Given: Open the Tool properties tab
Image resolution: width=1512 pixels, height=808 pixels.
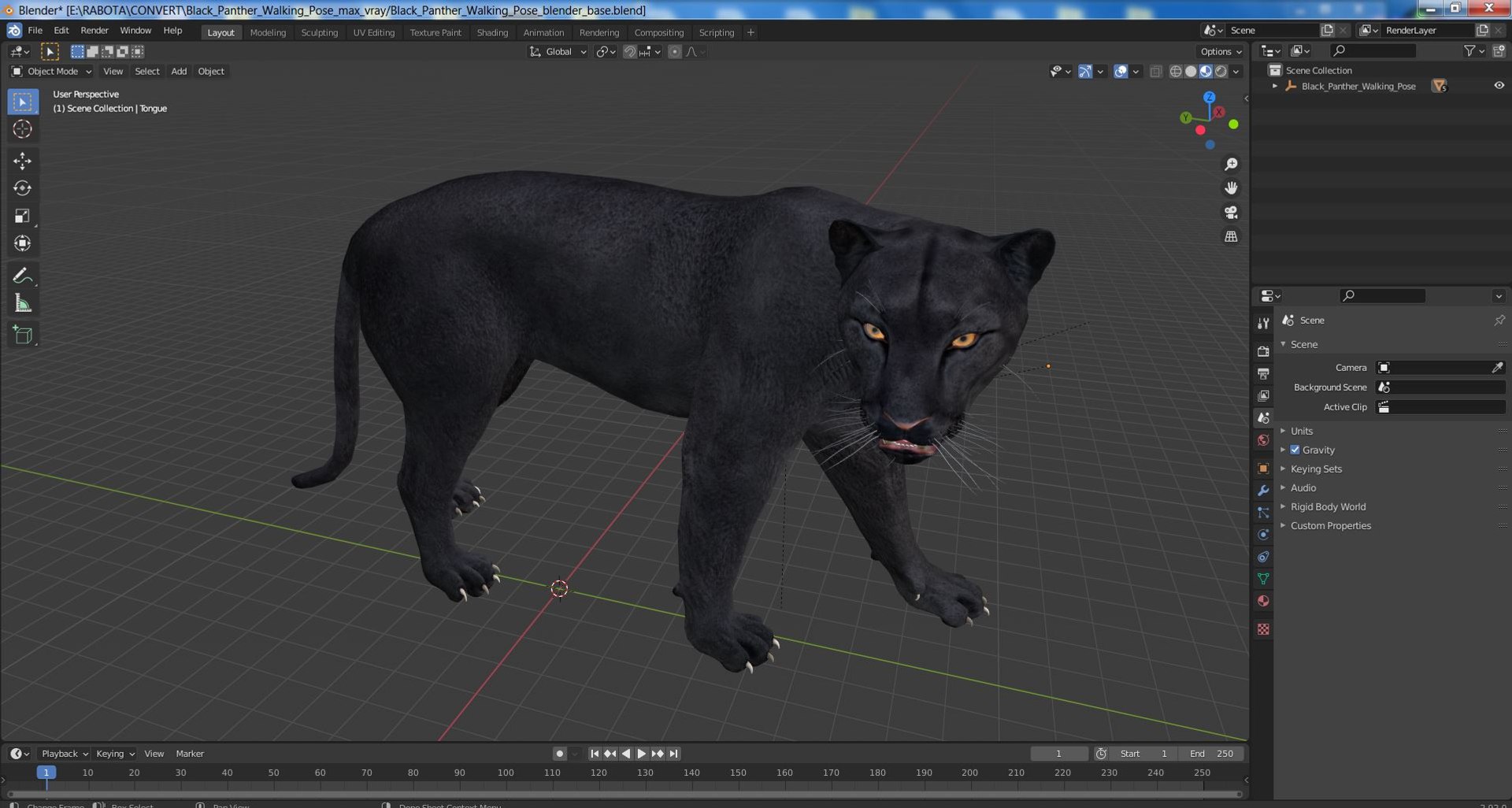Looking at the screenshot, I should pyautogui.click(x=1263, y=324).
